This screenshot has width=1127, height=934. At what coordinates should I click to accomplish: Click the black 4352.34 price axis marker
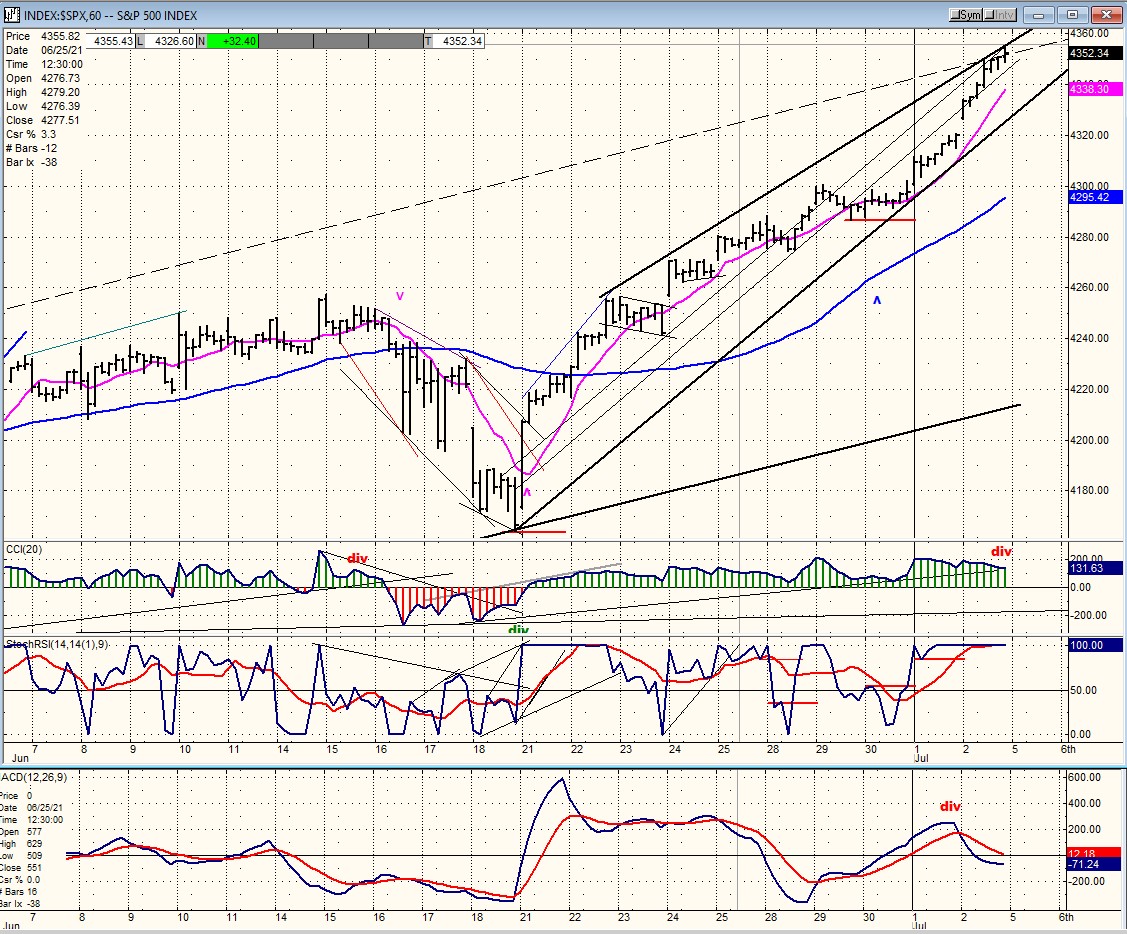pyautogui.click(x=1095, y=53)
